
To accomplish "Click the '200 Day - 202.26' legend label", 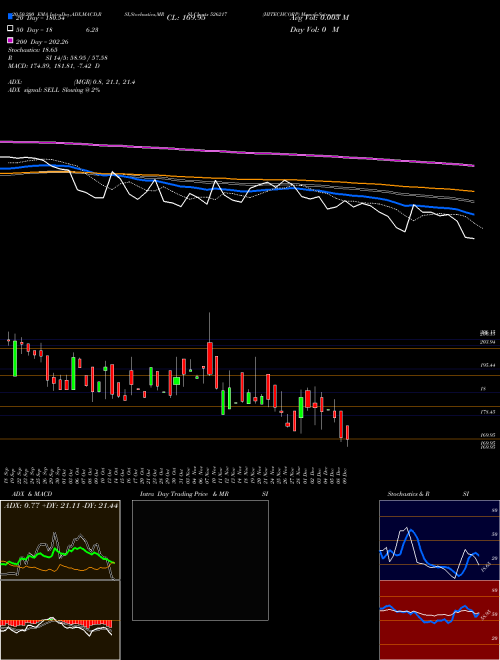I will [x=42, y=42].
